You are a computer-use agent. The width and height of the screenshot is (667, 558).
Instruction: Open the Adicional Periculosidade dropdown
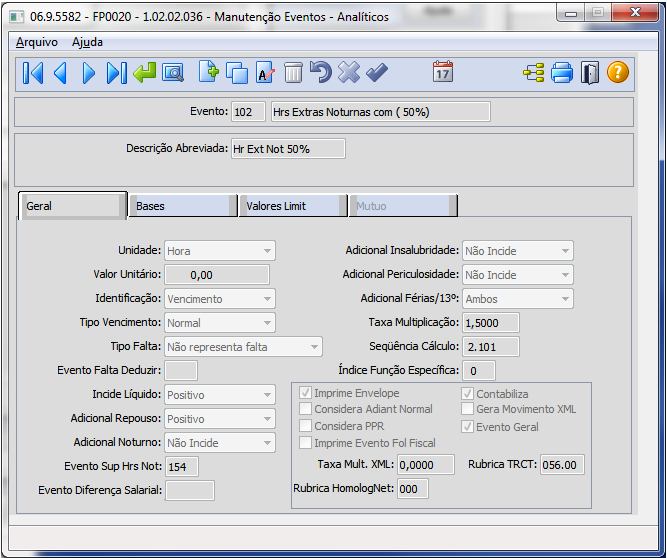(518, 275)
